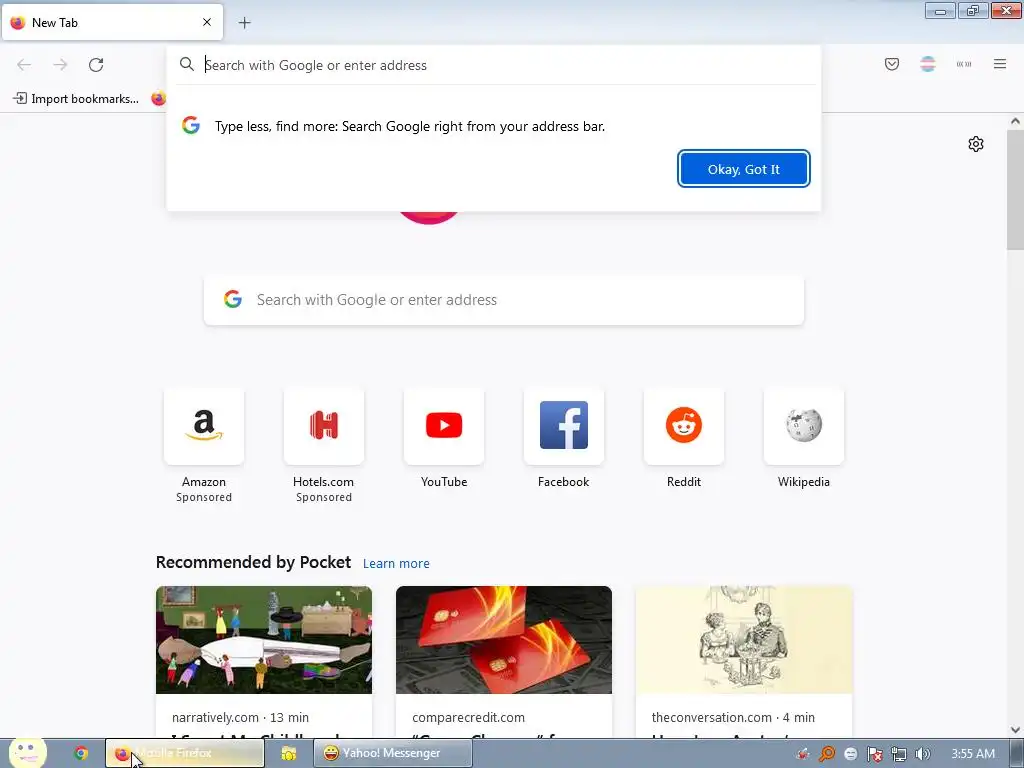The height and width of the screenshot is (768, 1024).
Task: Click Google G icon in suggestion tip
Action: click(x=191, y=125)
